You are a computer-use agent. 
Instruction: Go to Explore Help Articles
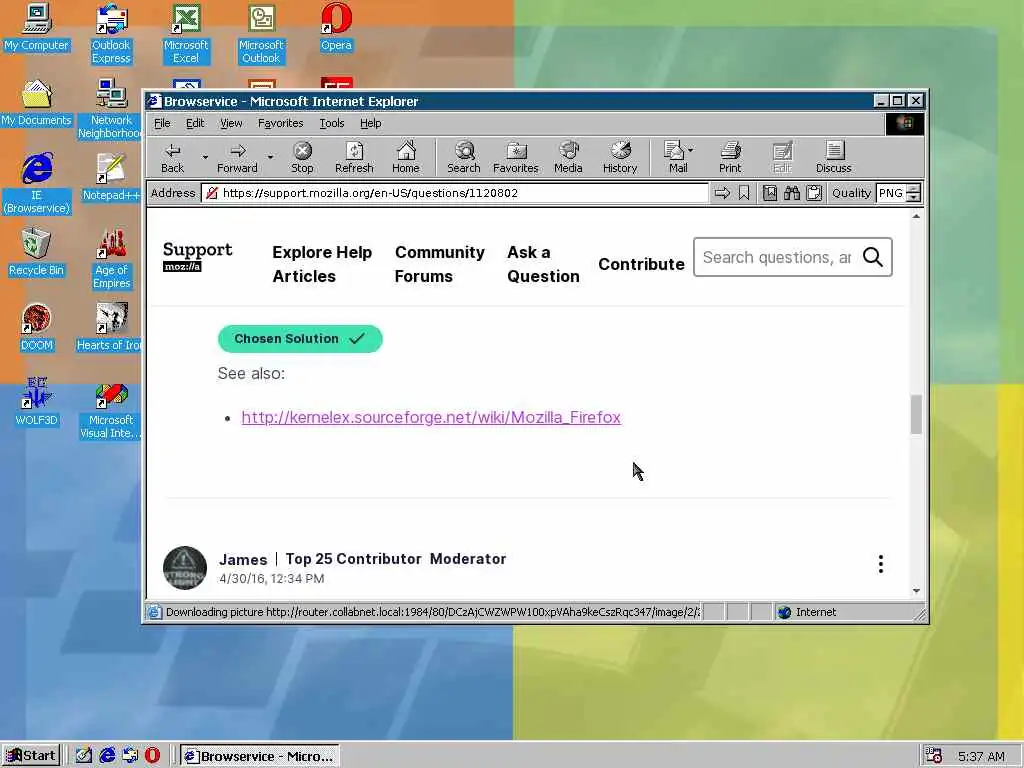(322, 264)
